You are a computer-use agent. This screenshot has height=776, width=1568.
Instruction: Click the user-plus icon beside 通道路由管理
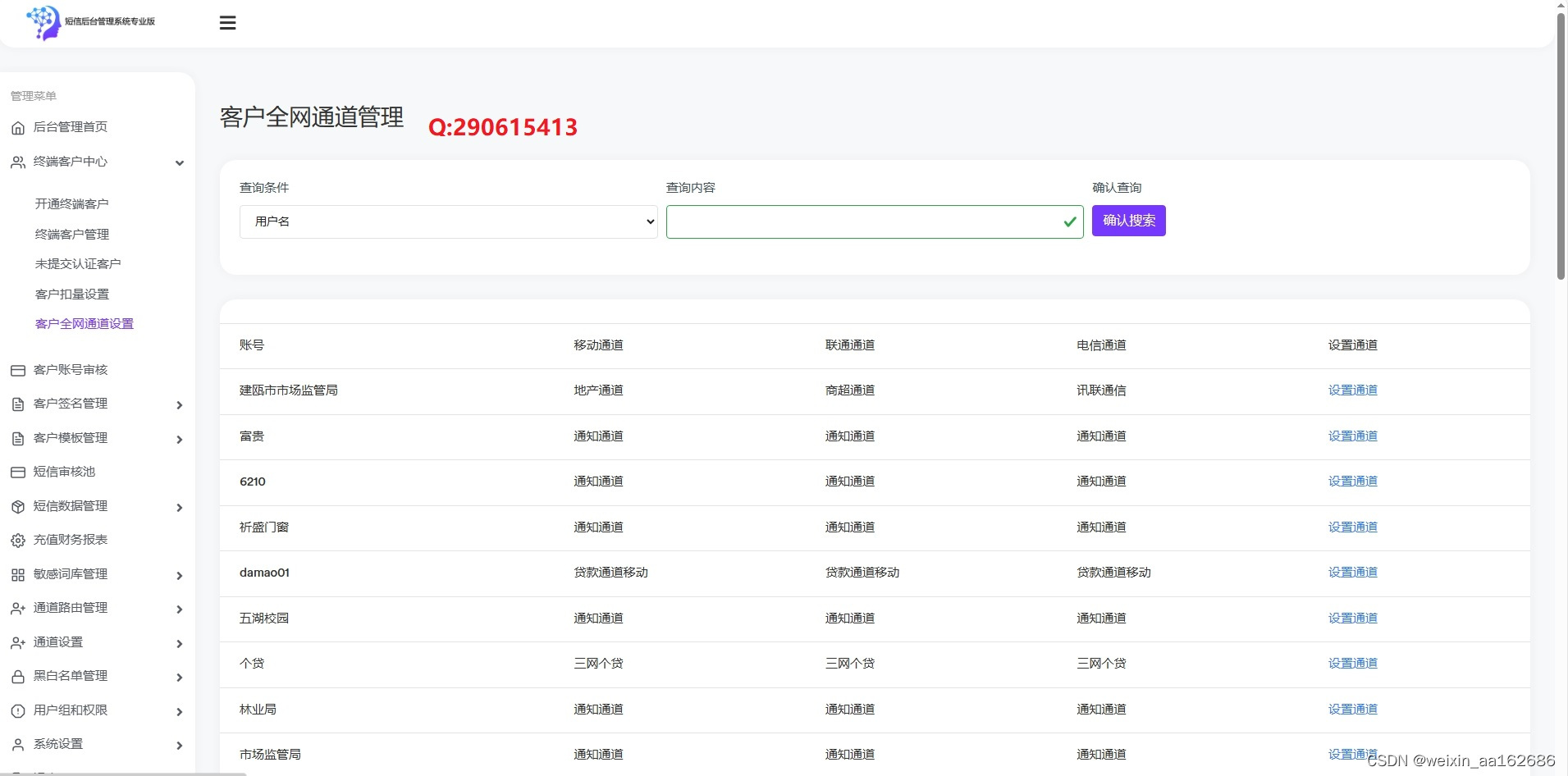click(18, 609)
